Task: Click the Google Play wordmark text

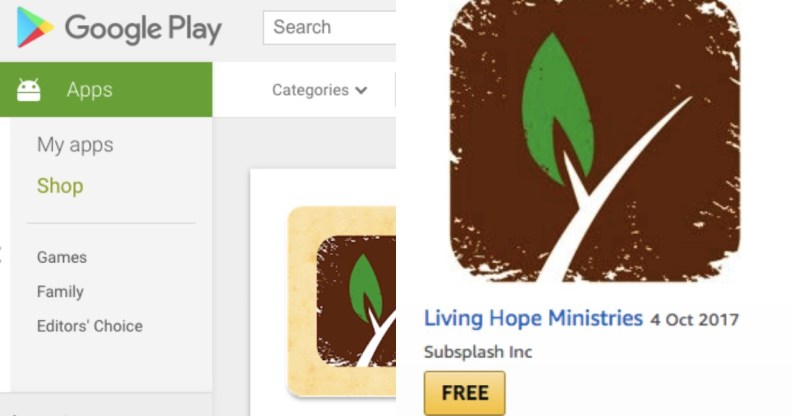Action: (x=143, y=29)
